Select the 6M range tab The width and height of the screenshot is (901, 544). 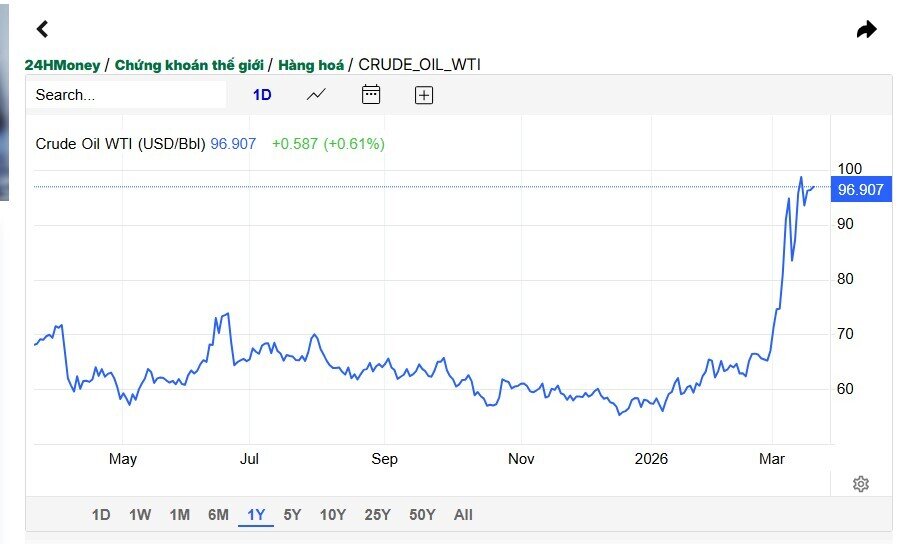point(218,515)
